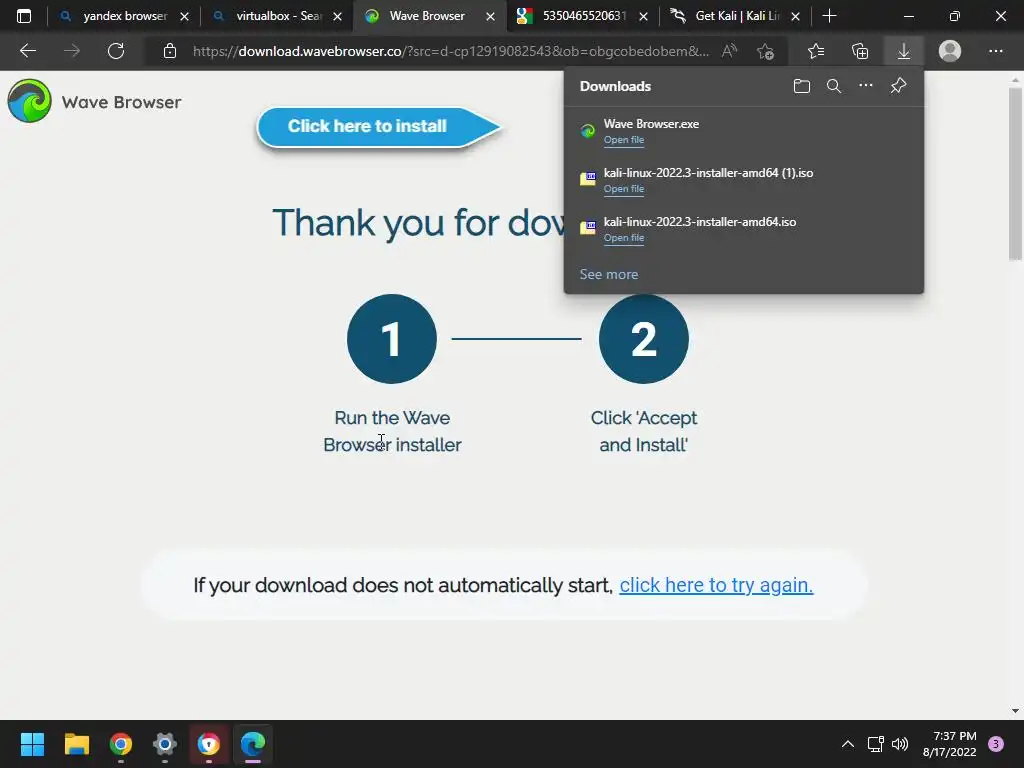Open clock and calendar 7:37 PM
Image resolution: width=1024 pixels, height=768 pixels.
coord(950,744)
